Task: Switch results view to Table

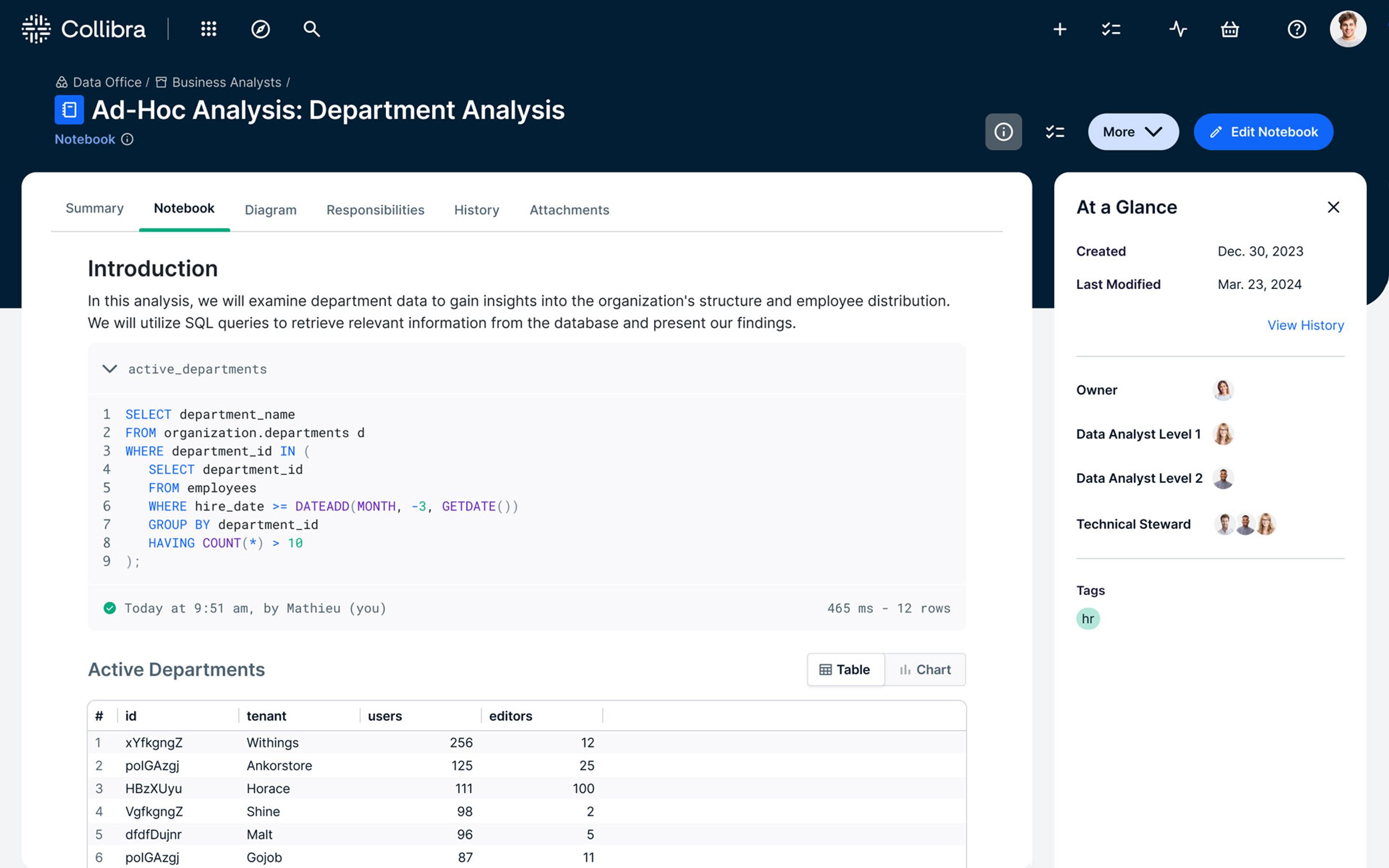Action: [845, 669]
